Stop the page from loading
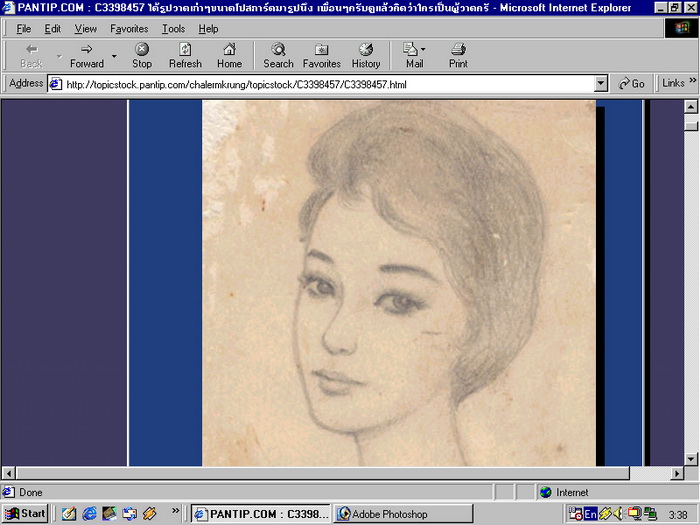Viewport: 700px width, 525px height. (x=142, y=55)
